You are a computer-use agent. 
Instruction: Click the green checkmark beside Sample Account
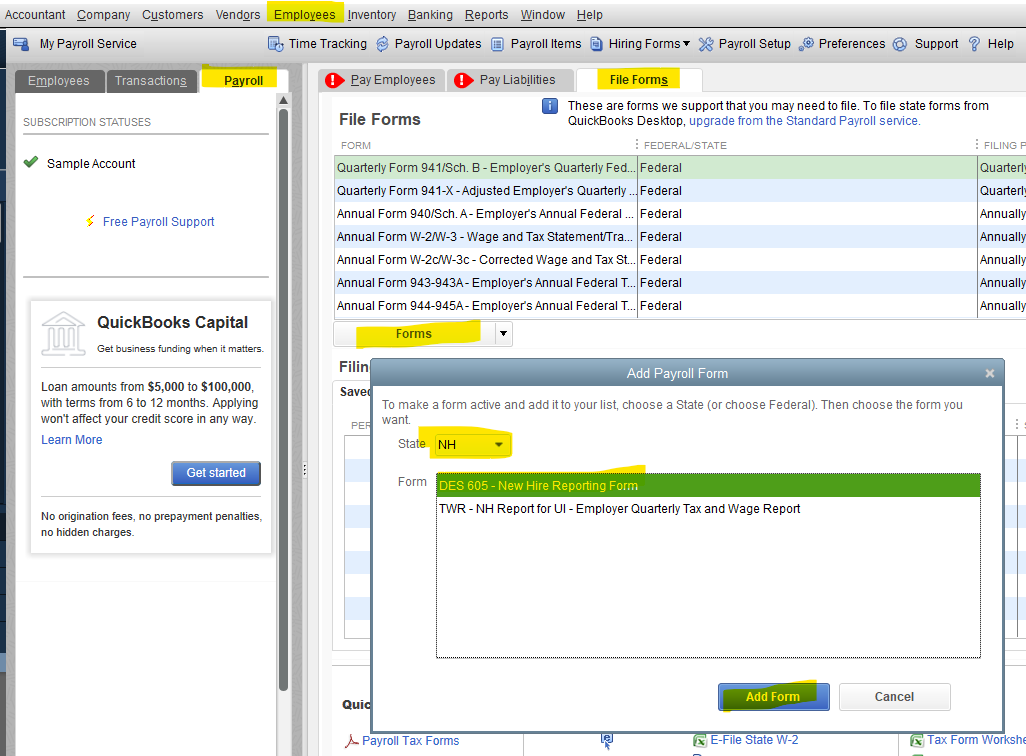click(31, 162)
